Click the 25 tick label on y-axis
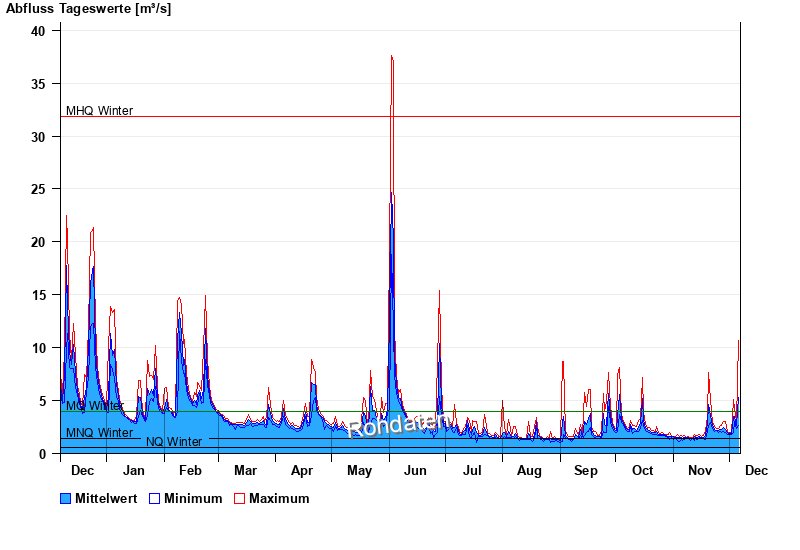 (38, 189)
